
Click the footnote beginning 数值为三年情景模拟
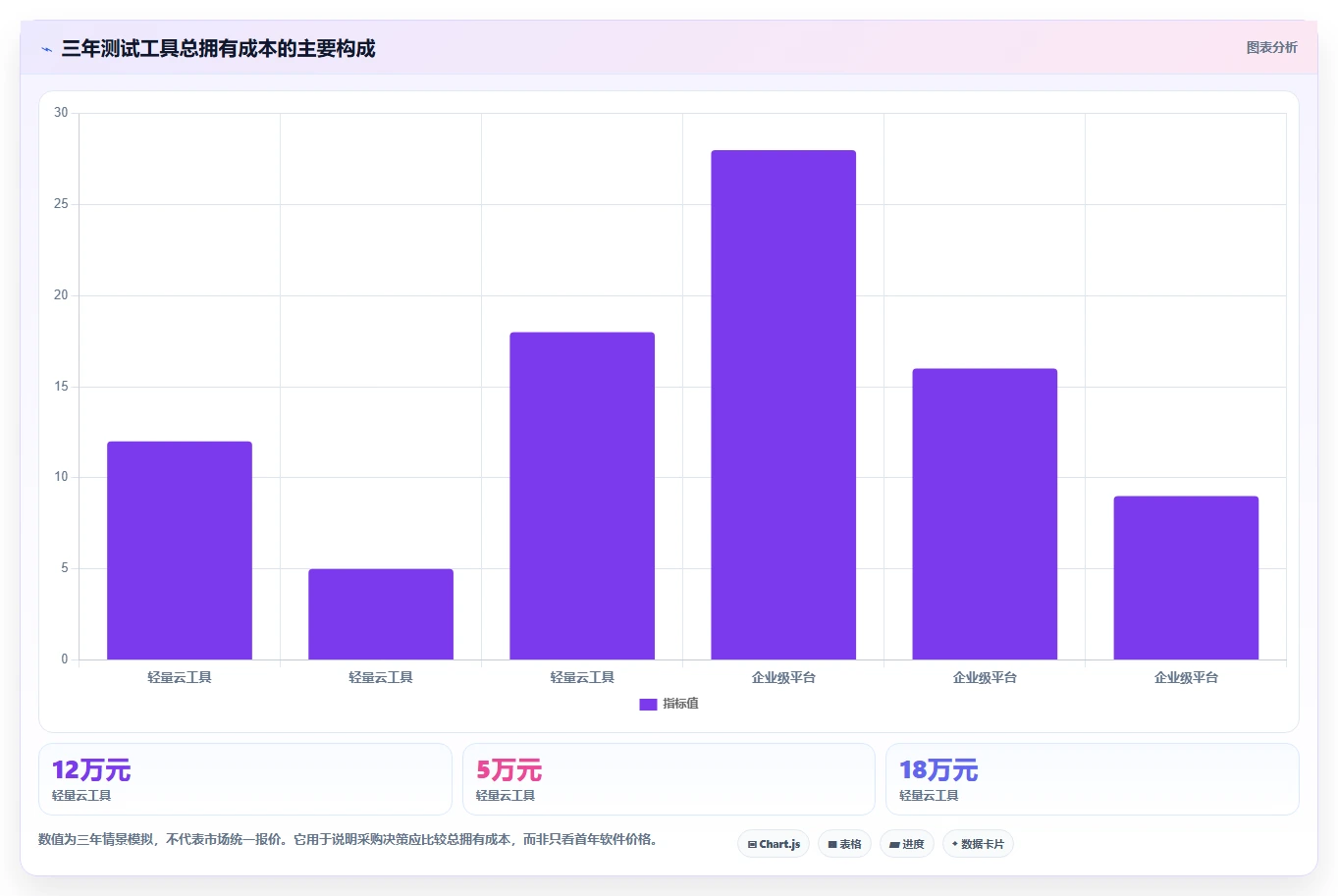[348, 839]
